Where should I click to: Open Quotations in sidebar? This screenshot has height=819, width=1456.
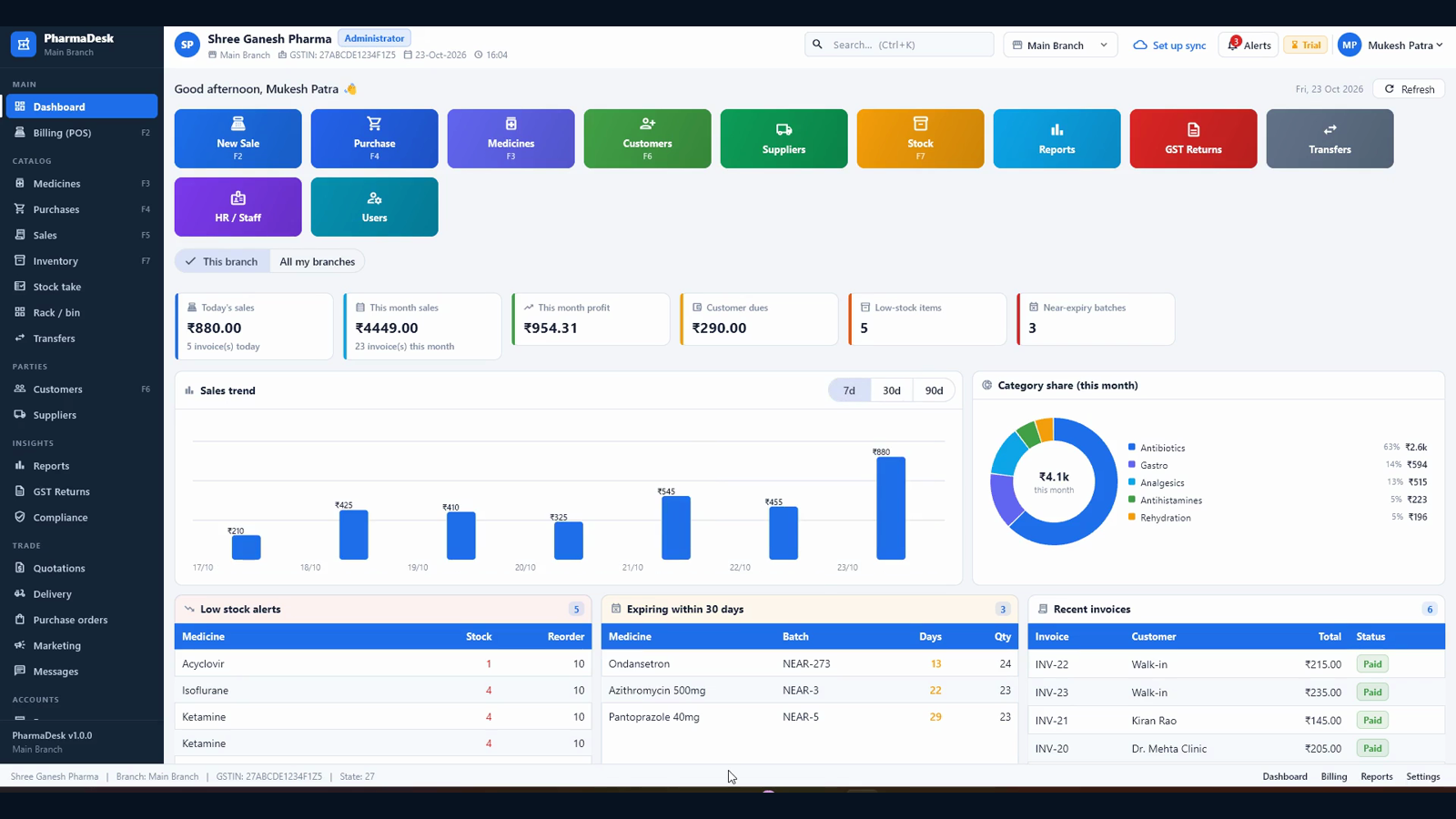point(82,568)
